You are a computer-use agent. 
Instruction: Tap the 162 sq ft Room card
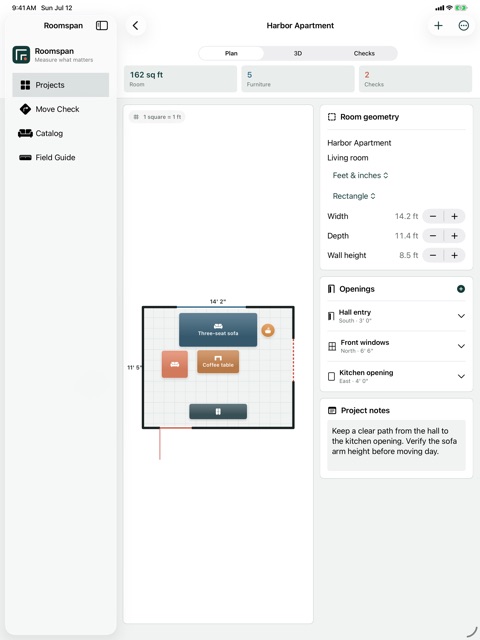[180, 79]
